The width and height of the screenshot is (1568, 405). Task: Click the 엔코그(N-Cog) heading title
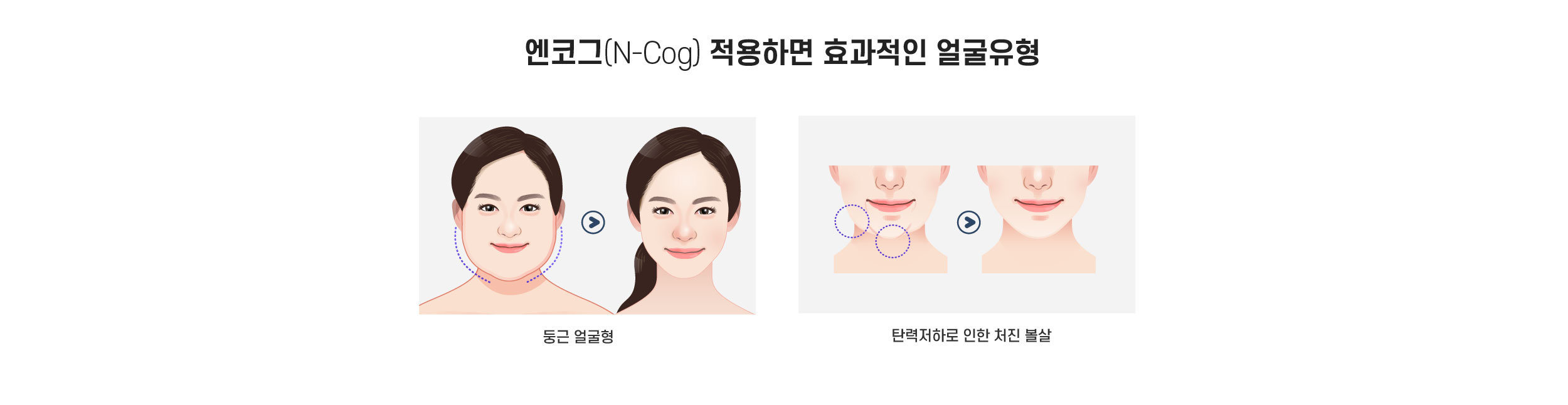click(x=783, y=53)
